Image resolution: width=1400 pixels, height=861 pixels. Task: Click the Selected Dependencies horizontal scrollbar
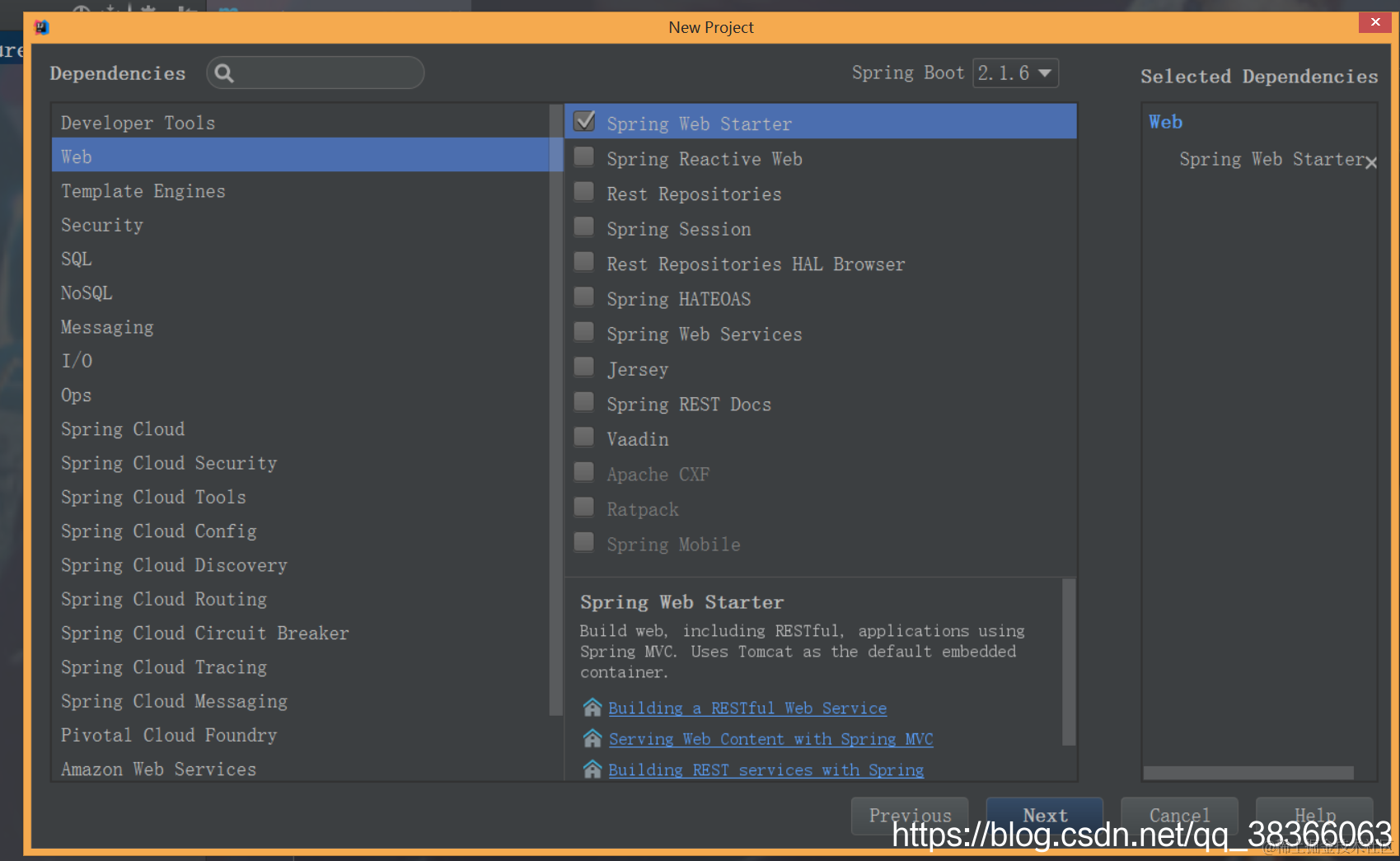(x=1248, y=773)
